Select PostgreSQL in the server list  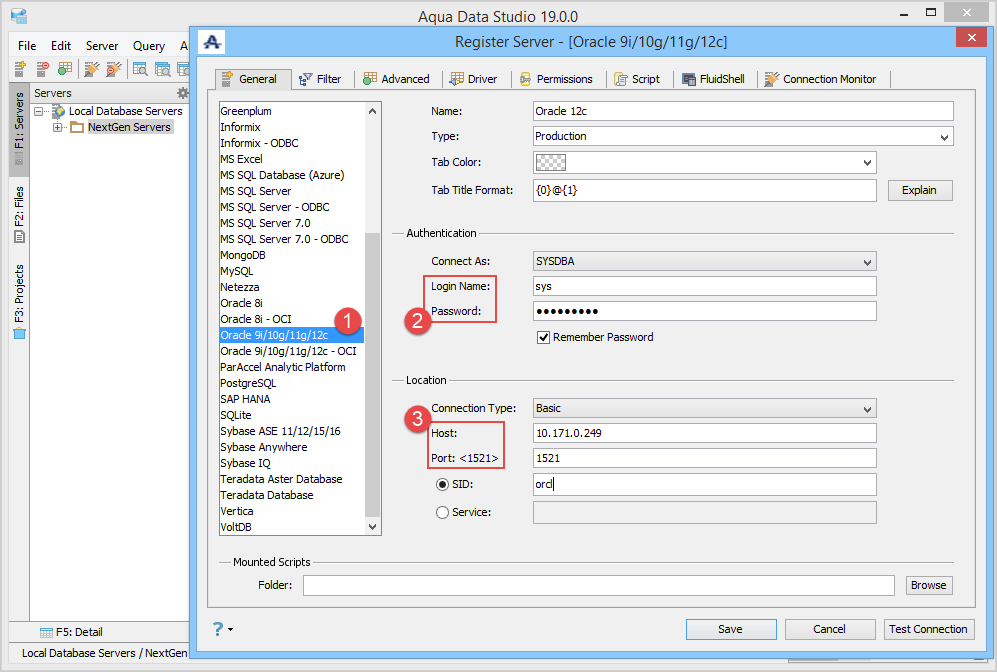(x=248, y=383)
